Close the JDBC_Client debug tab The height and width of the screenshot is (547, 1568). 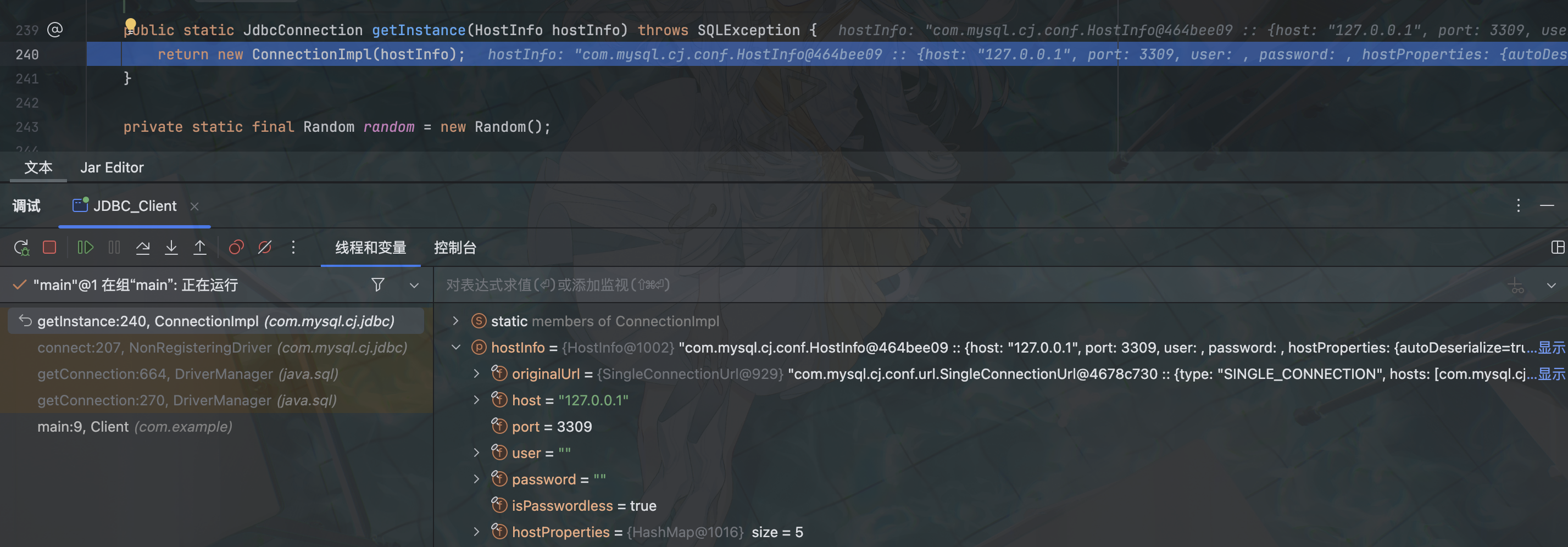point(195,206)
